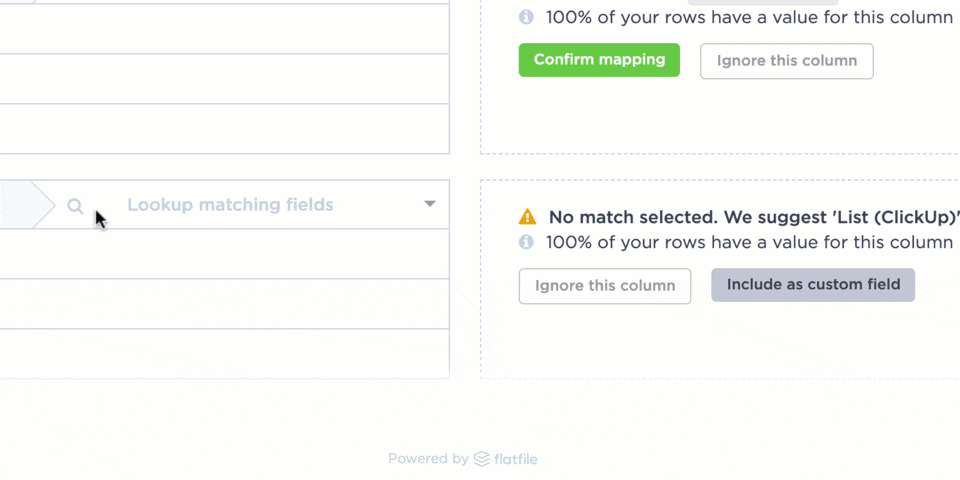Click Ignore this column under No match warning
Viewport: 960px width, 480px height.
point(604,286)
